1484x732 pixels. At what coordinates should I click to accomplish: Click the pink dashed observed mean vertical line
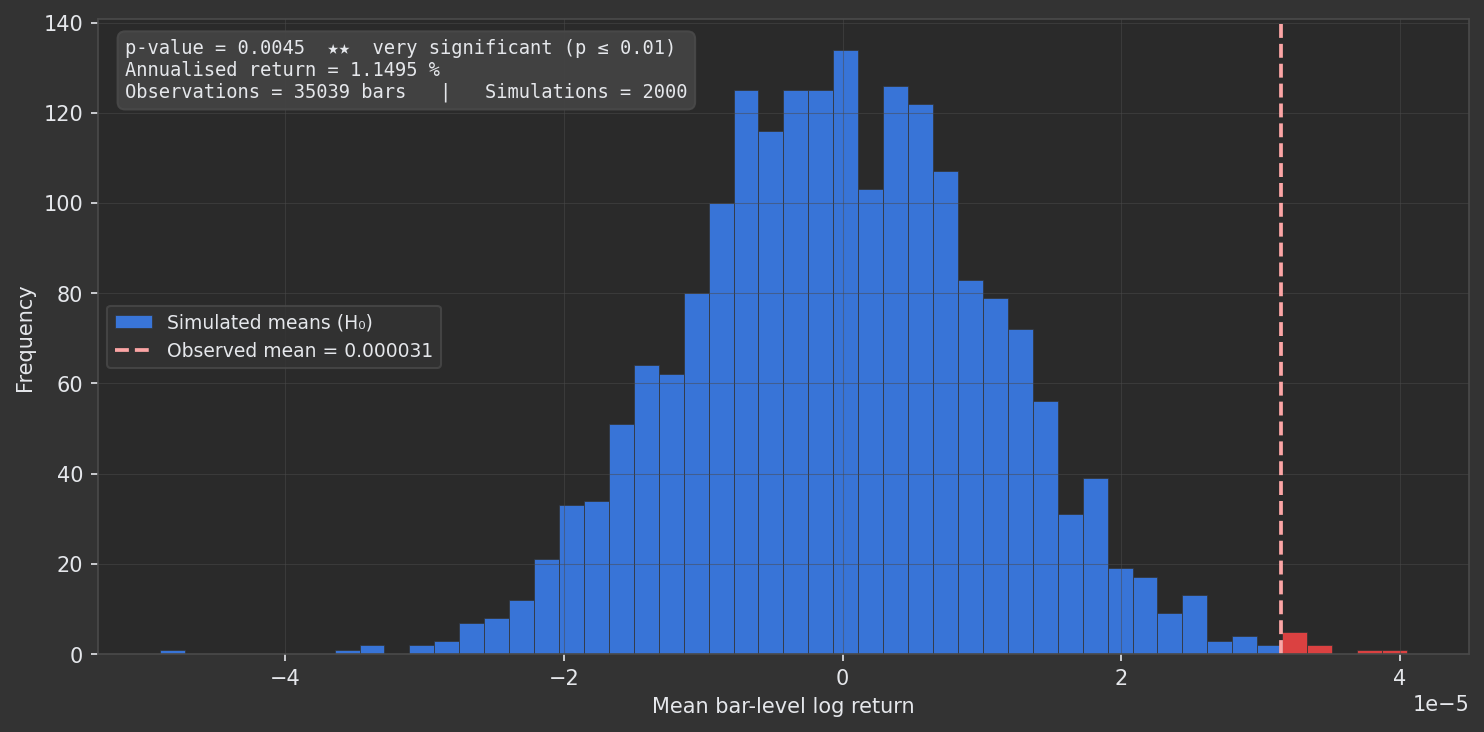[x=1281, y=338]
